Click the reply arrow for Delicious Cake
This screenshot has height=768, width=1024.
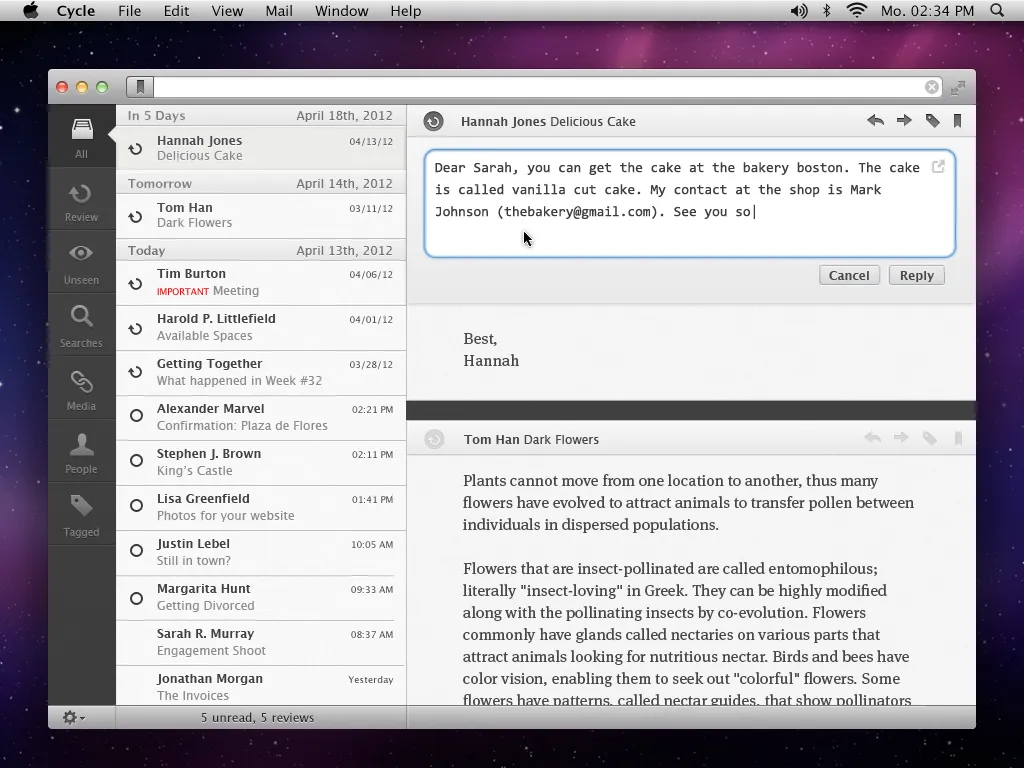coord(875,121)
